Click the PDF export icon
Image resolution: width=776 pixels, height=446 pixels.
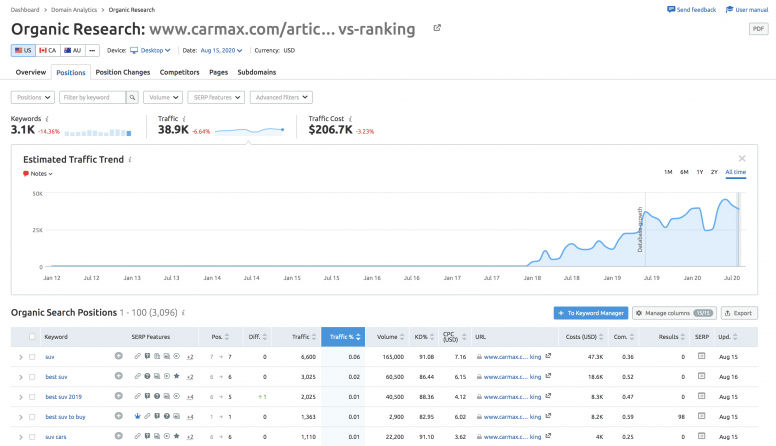coord(757,29)
